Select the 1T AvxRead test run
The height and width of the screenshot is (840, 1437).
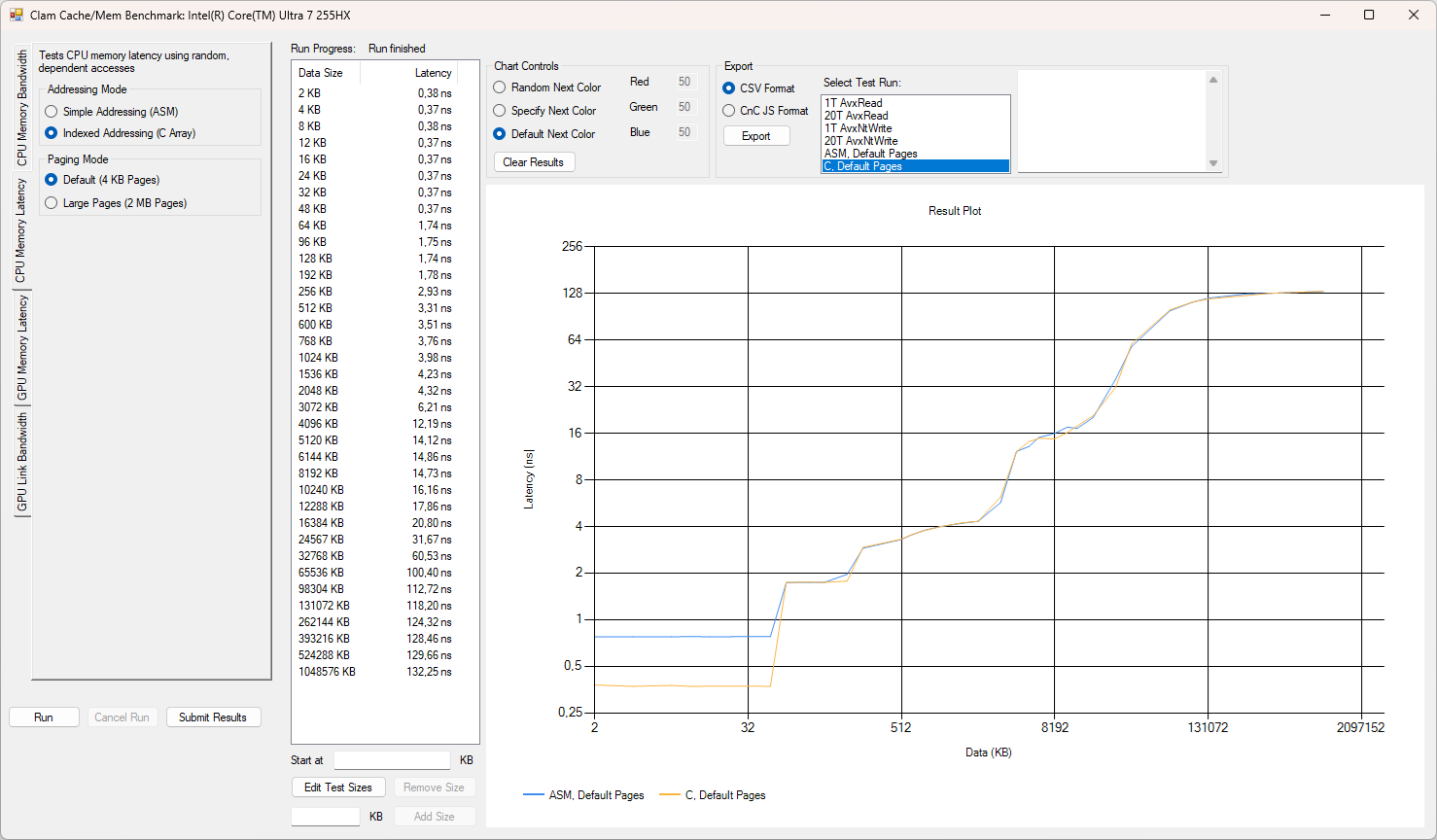click(854, 103)
